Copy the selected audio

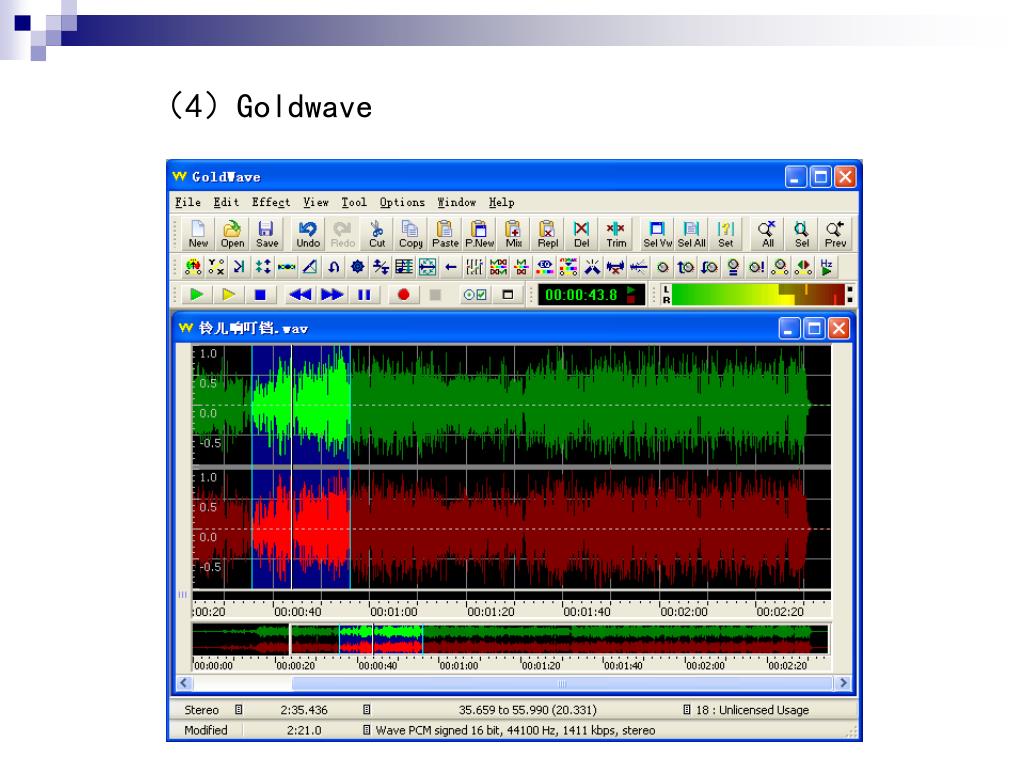pos(411,234)
